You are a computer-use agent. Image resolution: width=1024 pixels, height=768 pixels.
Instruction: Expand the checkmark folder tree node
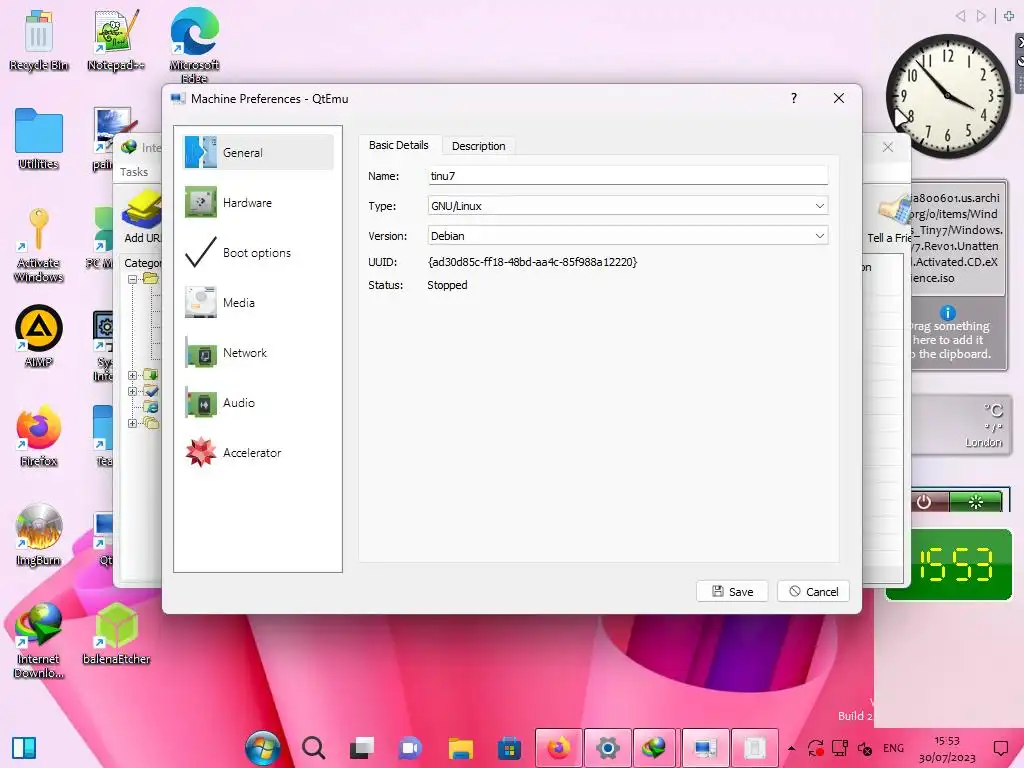pyautogui.click(x=133, y=391)
